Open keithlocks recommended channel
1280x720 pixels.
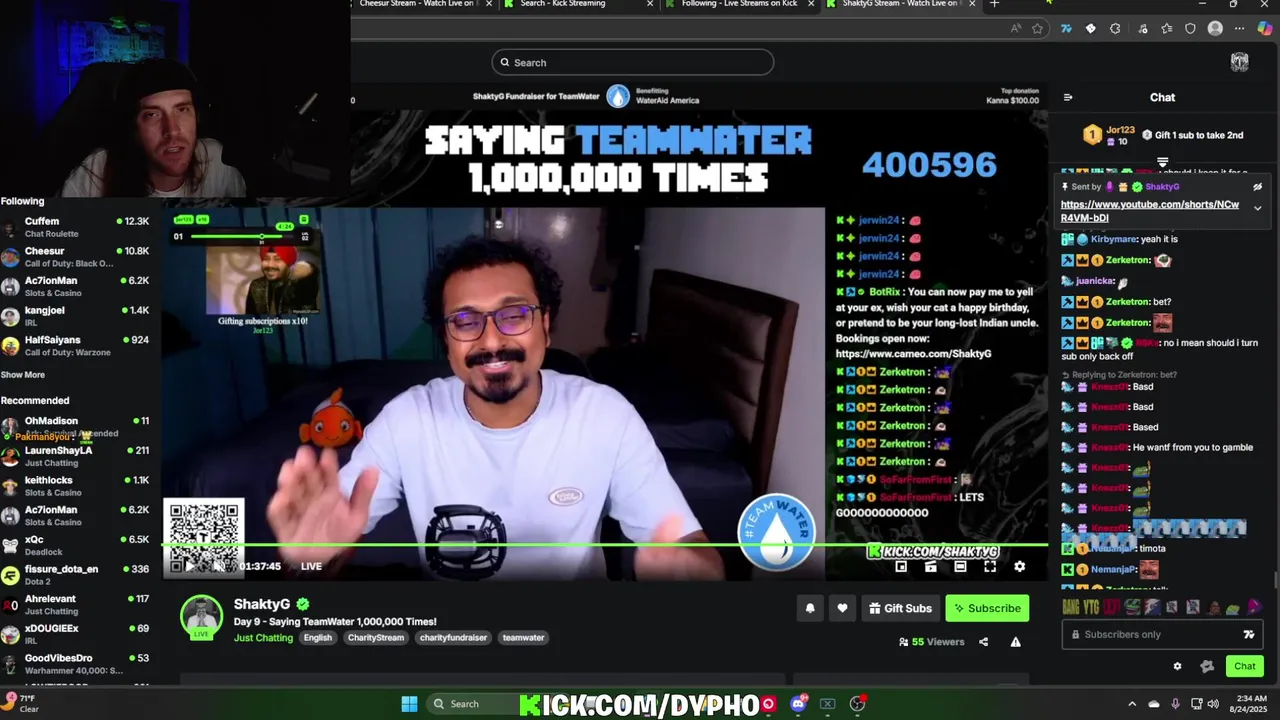point(75,486)
